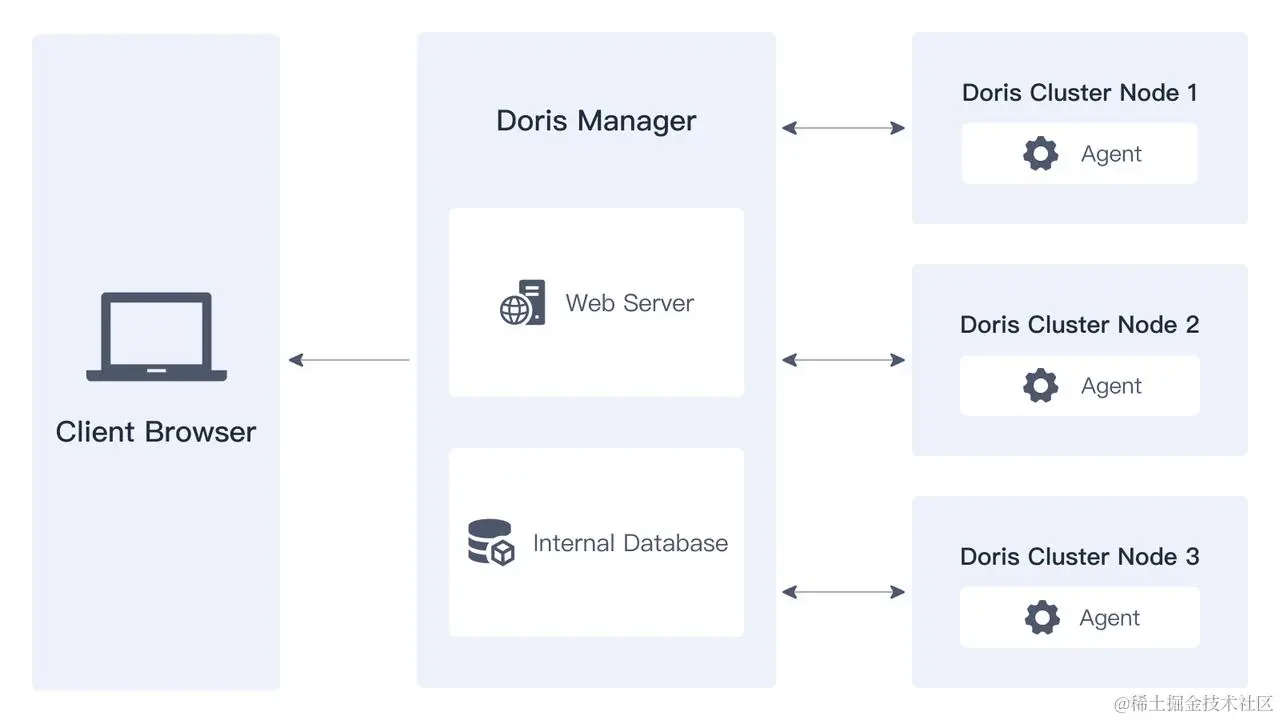Select the Agent gear icon in Node 2
The height and width of the screenshot is (720, 1280).
pos(1039,385)
